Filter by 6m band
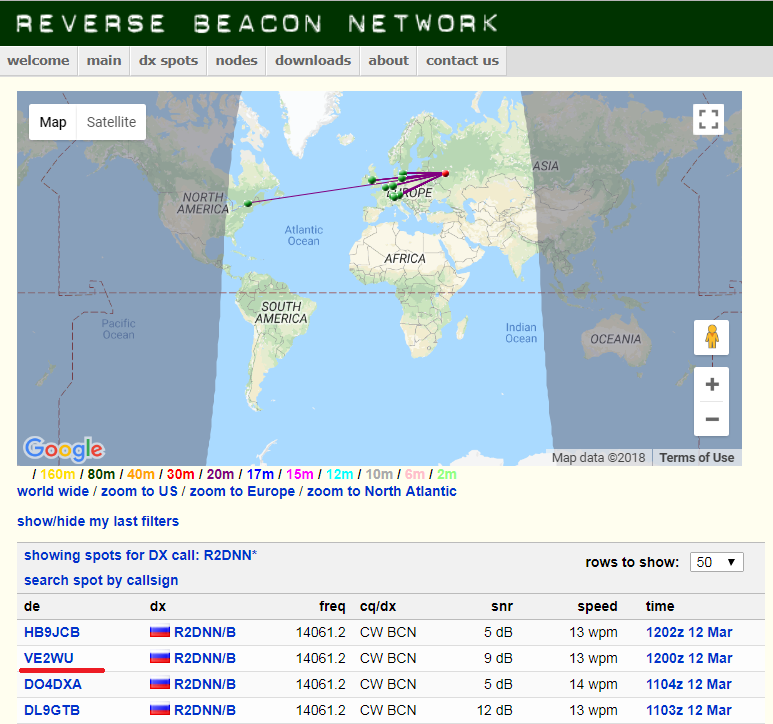773x724 pixels. click(415, 474)
